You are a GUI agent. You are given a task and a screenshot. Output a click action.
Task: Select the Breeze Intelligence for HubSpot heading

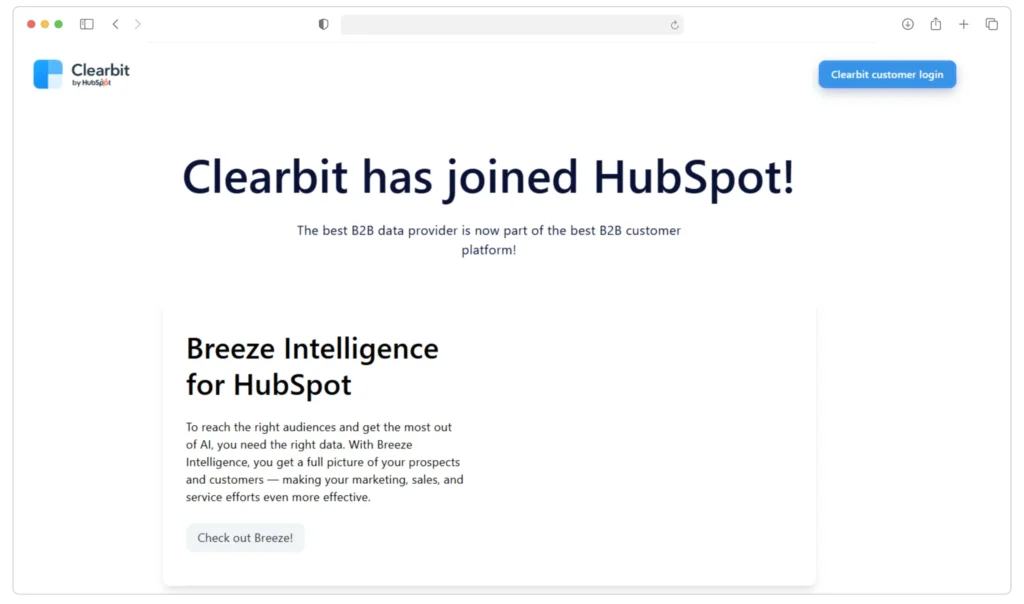click(312, 366)
